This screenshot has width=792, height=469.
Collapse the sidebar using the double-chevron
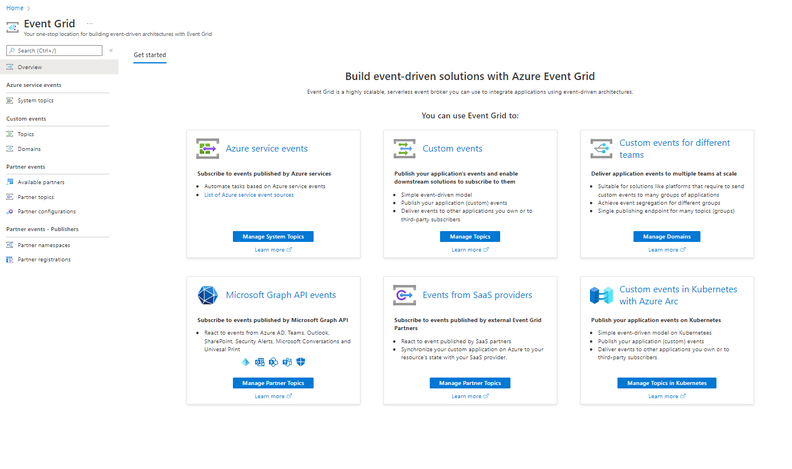(x=111, y=50)
